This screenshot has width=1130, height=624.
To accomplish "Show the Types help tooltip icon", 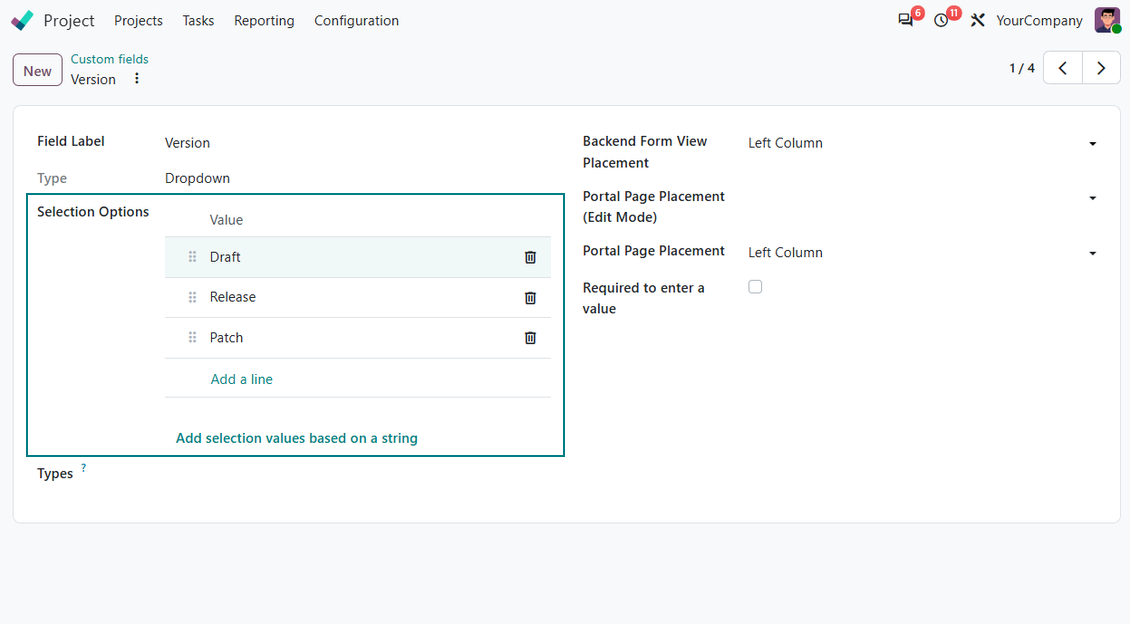I will click(x=84, y=468).
